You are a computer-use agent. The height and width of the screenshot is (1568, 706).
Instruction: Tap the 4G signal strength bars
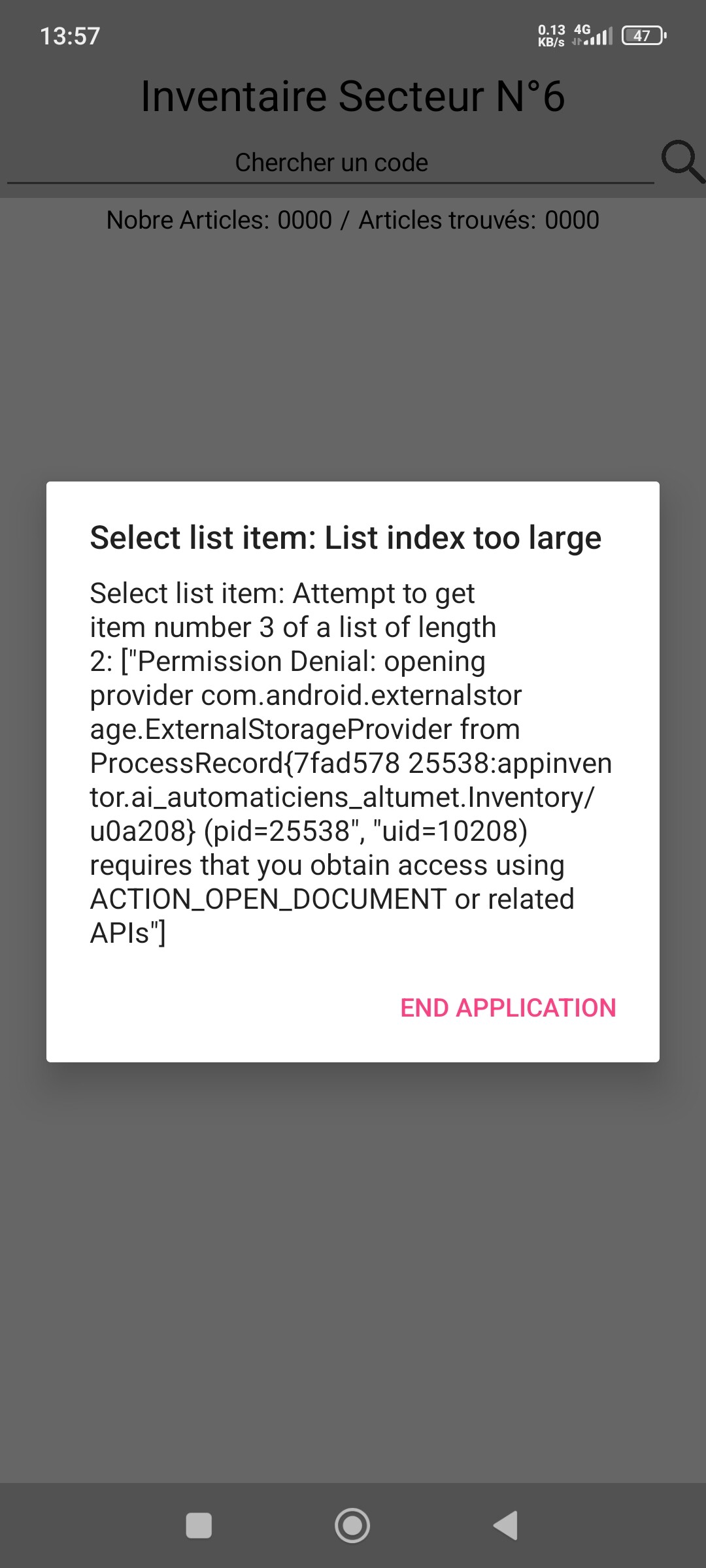[594, 35]
